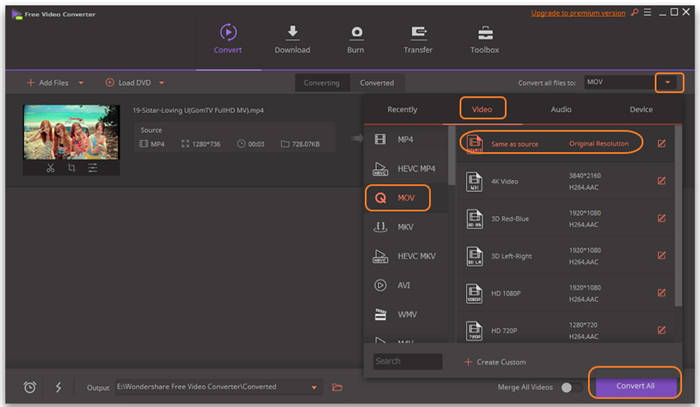The width and height of the screenshot is (700, 407).
Task: Choose HEVC MKV format
Action: click(406, 256)
